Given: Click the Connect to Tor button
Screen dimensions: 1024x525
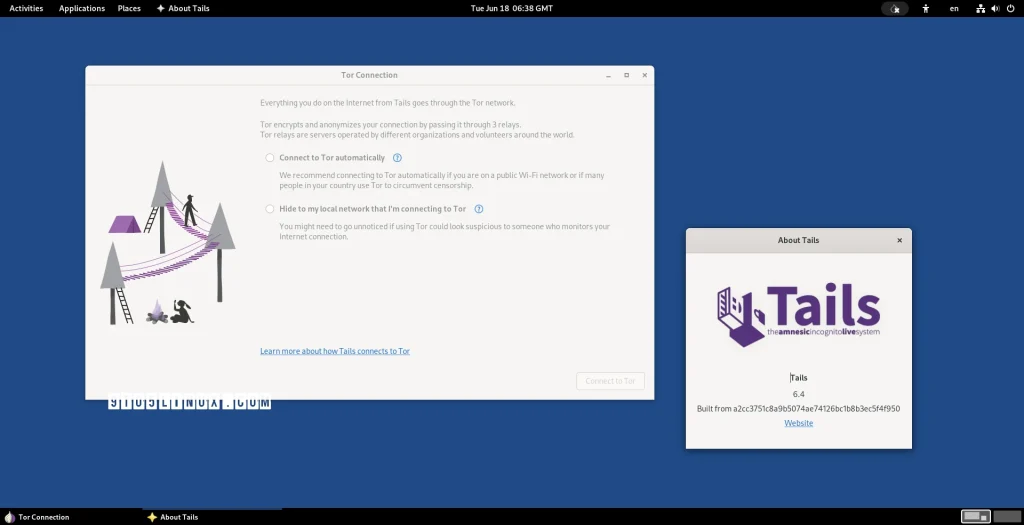Looking at the screenshot, I should (x=610, y=381).
